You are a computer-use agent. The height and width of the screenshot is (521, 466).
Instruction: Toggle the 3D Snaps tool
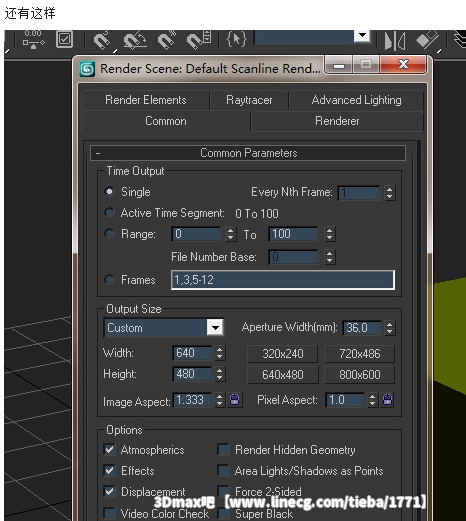coord(101,40)
